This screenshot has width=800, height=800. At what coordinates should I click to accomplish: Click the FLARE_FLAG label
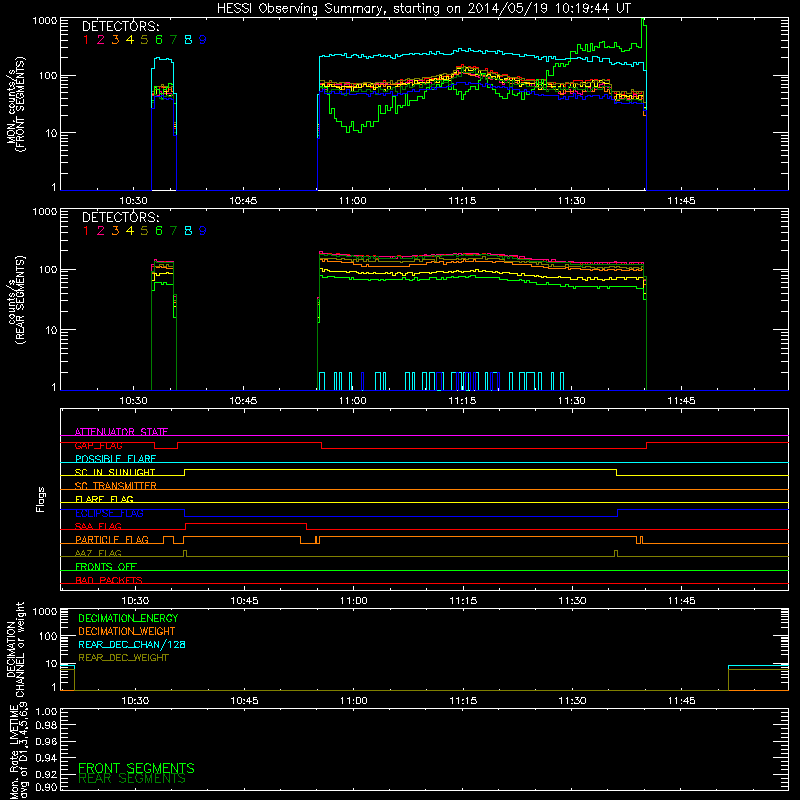pyautogui.click(x=104, y=499)
